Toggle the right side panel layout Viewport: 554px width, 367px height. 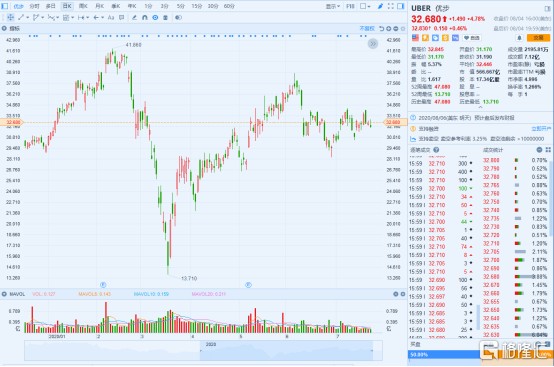point(401,6)
